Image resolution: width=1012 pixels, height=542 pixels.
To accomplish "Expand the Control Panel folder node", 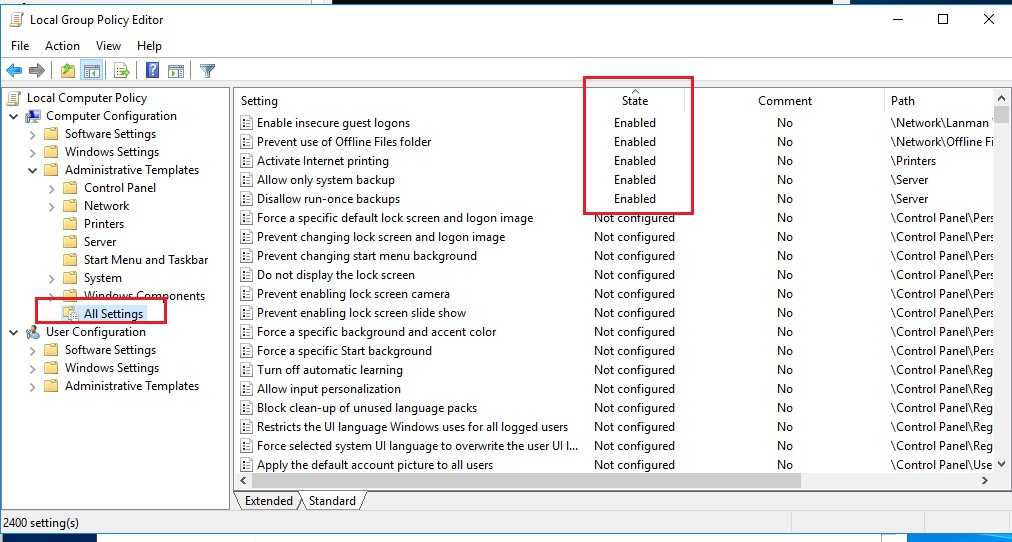I will pyautogui.click(x=51, y=188).
